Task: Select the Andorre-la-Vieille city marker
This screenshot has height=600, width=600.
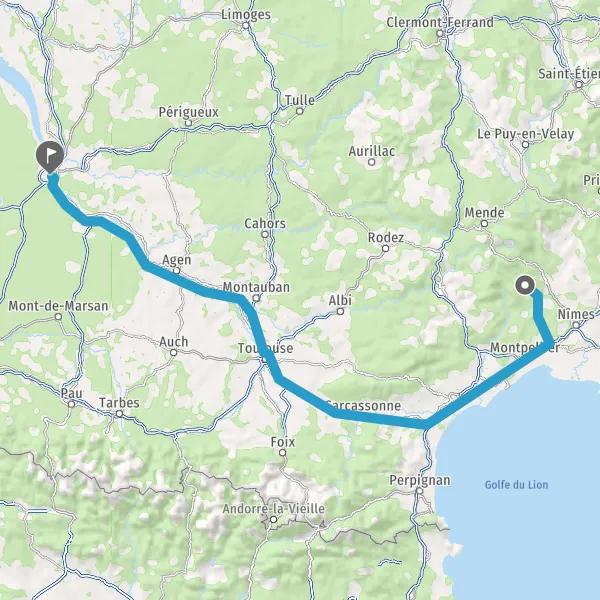Action: click(x=273, y=520)
